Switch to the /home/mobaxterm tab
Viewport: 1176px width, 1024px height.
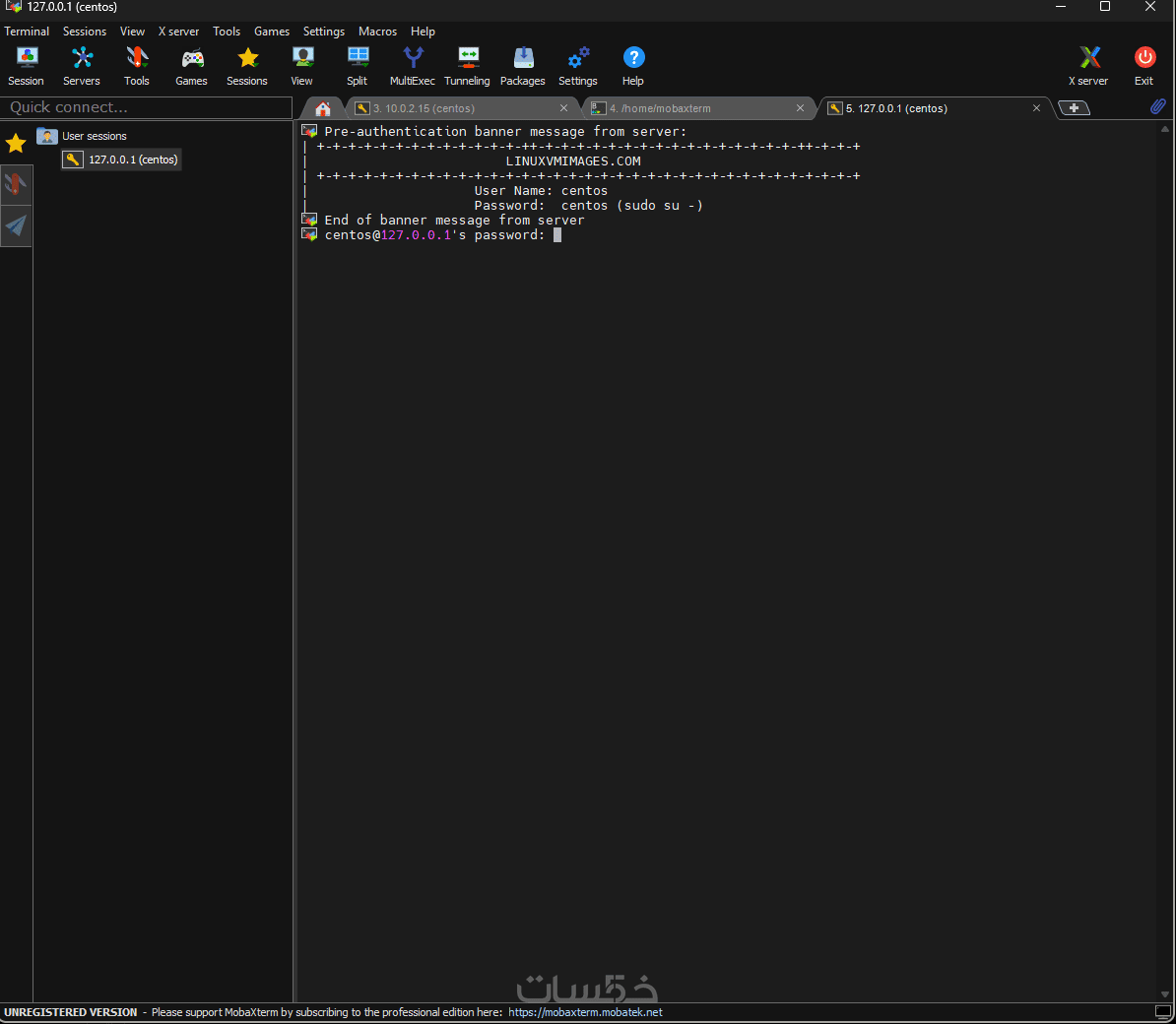660,108
